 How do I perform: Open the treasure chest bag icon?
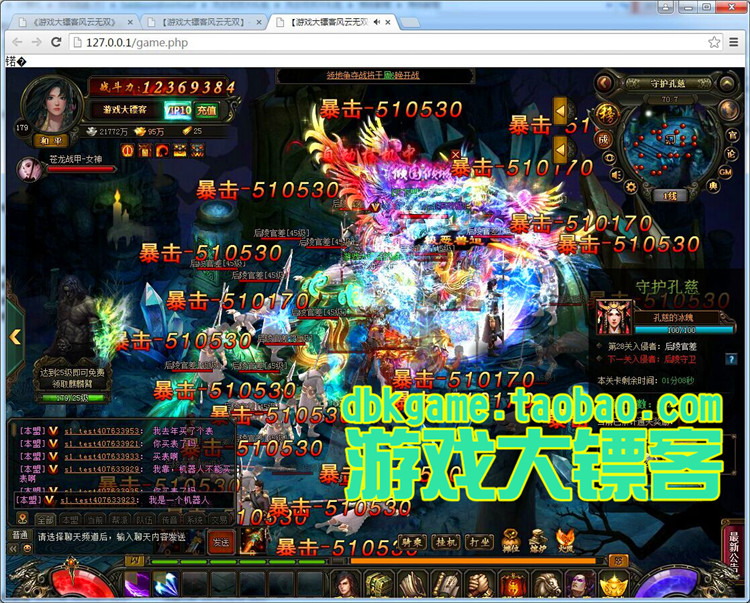tap(379, 584)
